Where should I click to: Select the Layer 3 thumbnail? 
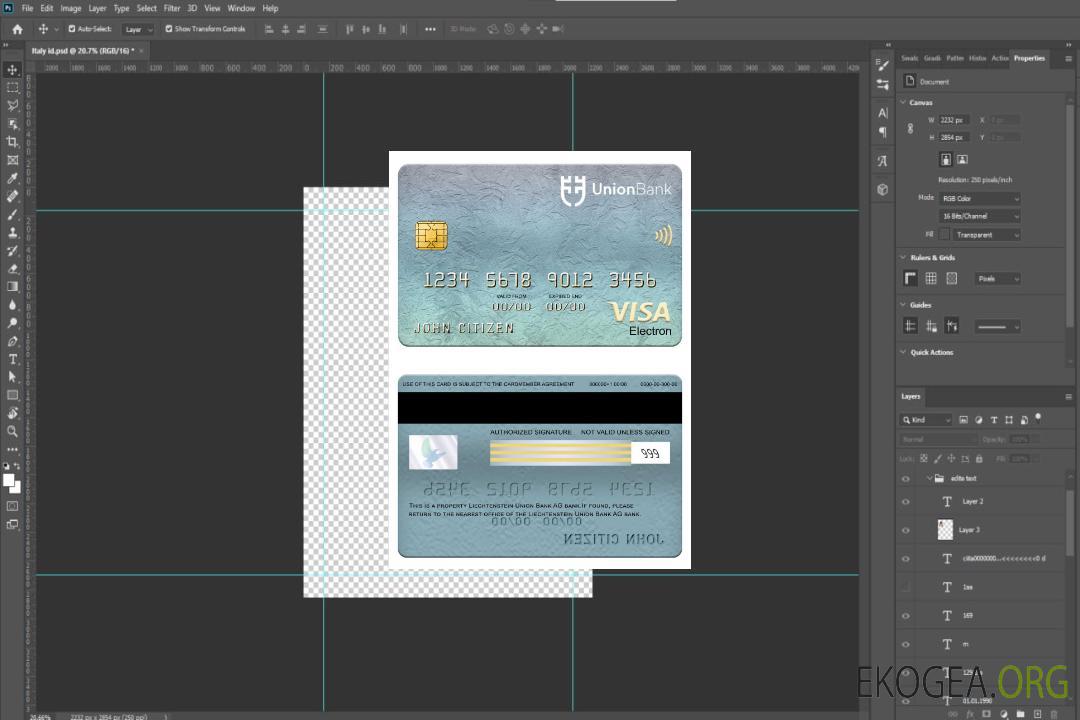[945, 530]
